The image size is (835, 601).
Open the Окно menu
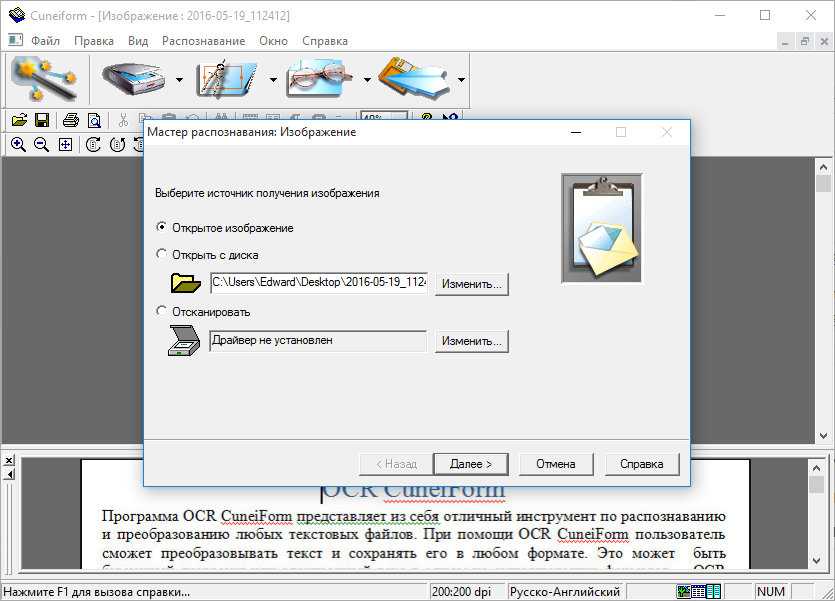coord(273,41)
